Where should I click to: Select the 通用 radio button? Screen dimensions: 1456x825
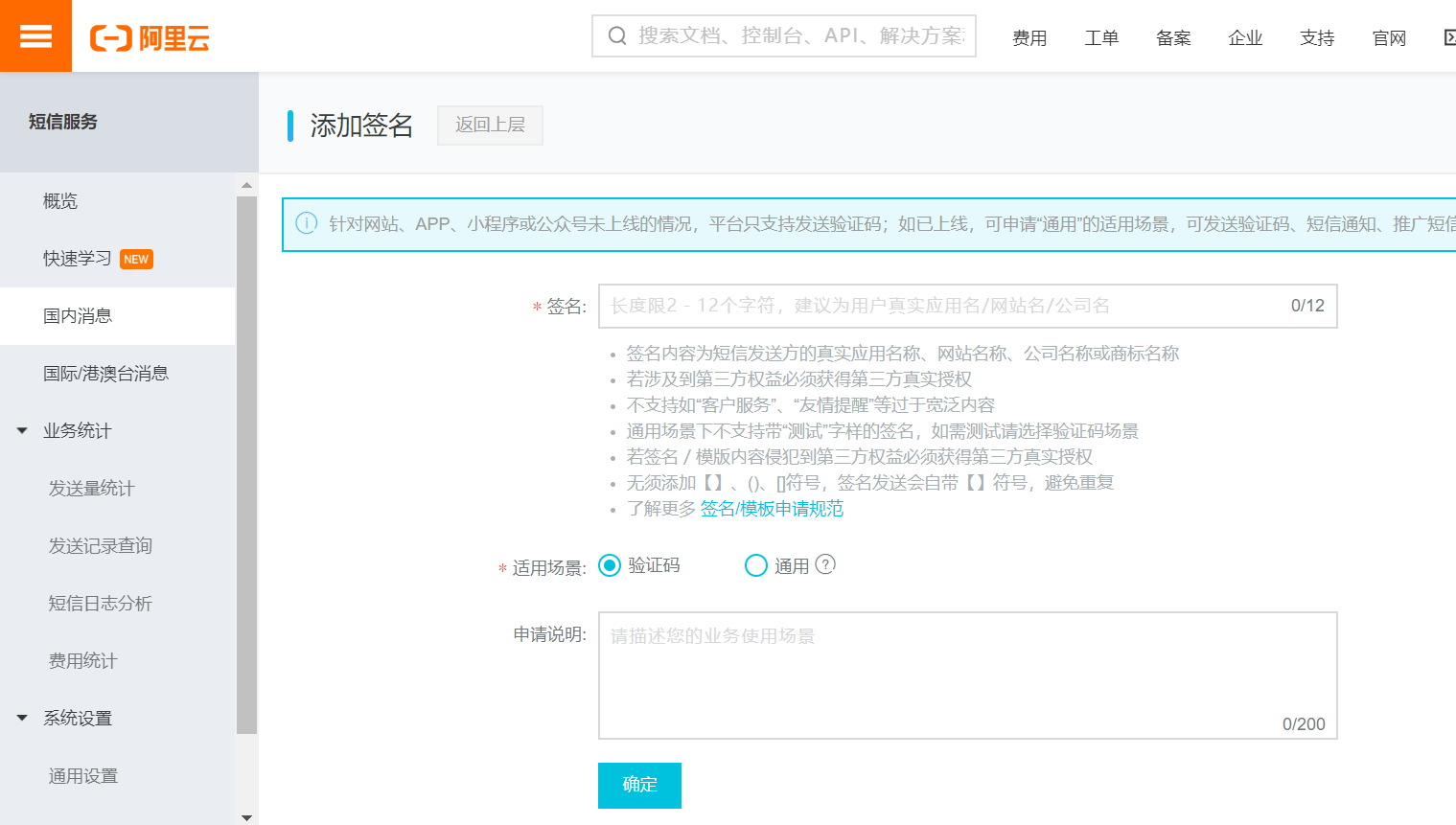click(756, 565)
